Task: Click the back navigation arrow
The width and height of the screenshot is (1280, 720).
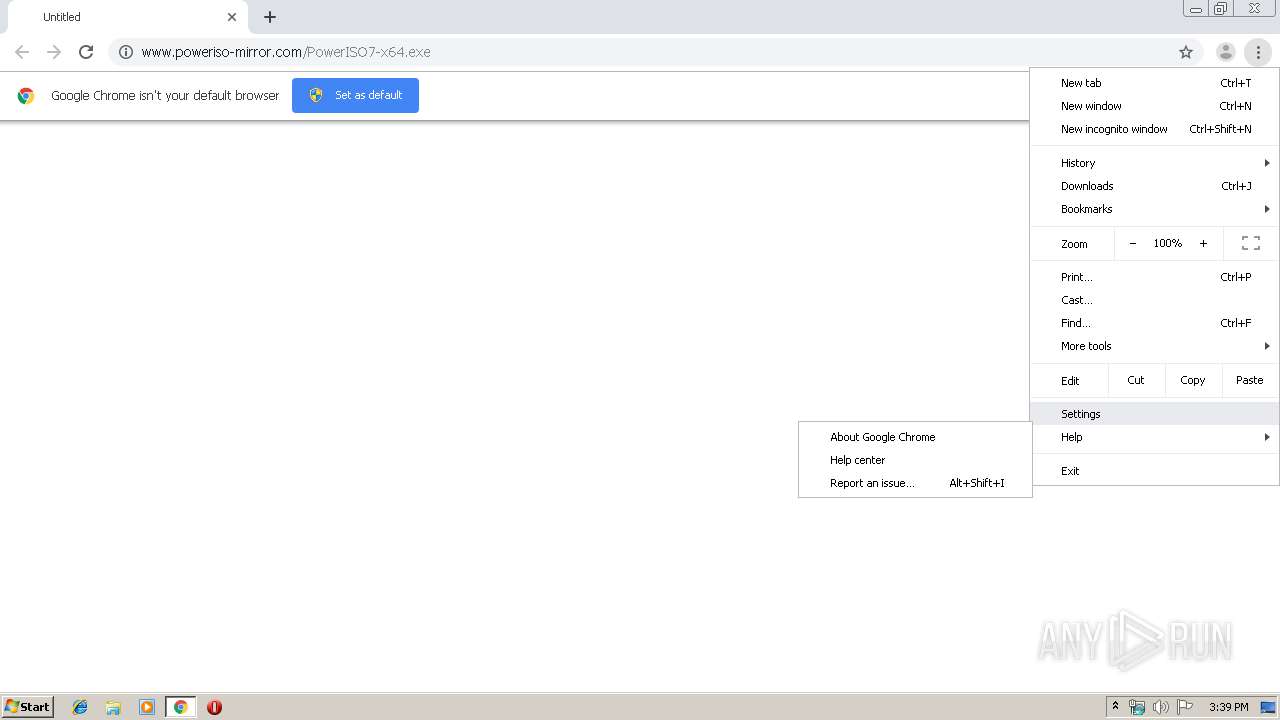Action: pyautogui.click(x=22, y=52)
